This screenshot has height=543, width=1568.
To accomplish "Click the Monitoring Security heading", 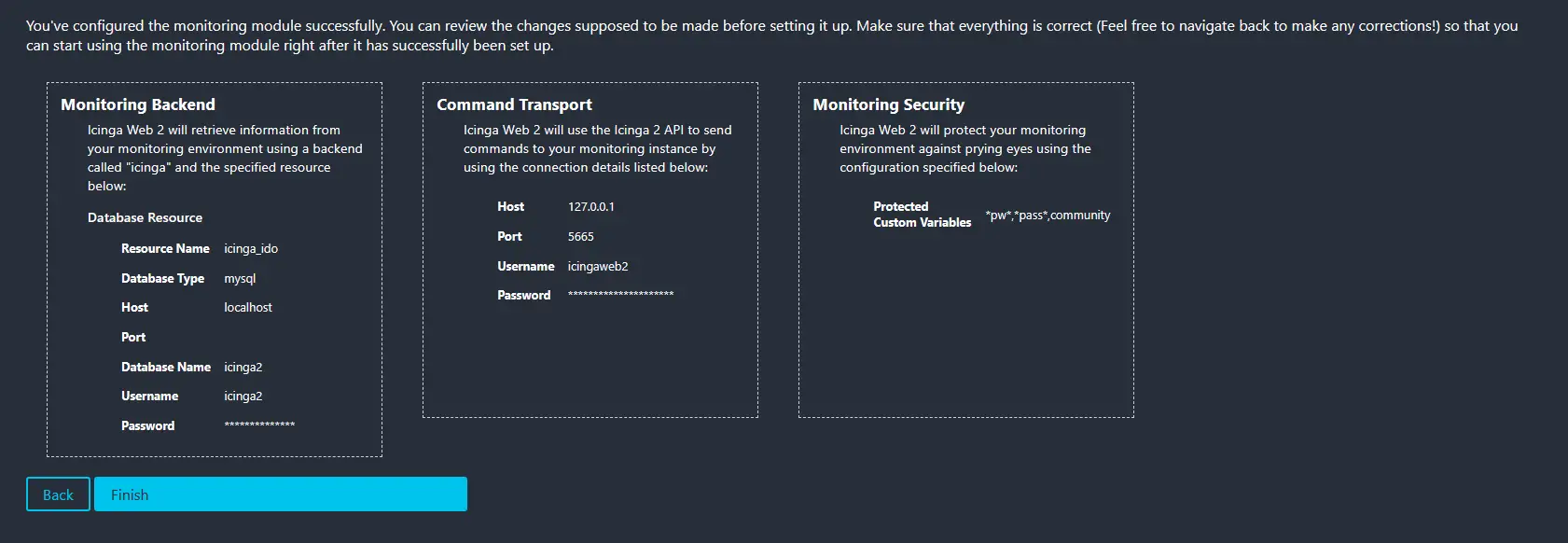I will (x=888, y=104).
